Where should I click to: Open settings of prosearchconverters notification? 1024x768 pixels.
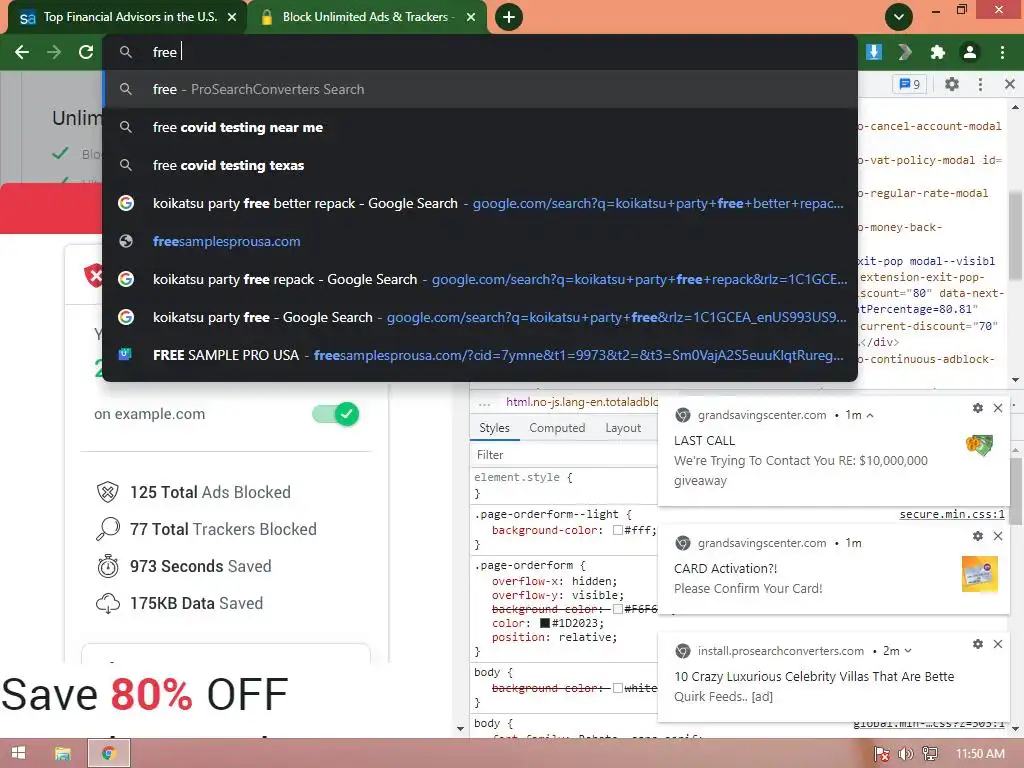pyautogui.click(x=978, y=644)
